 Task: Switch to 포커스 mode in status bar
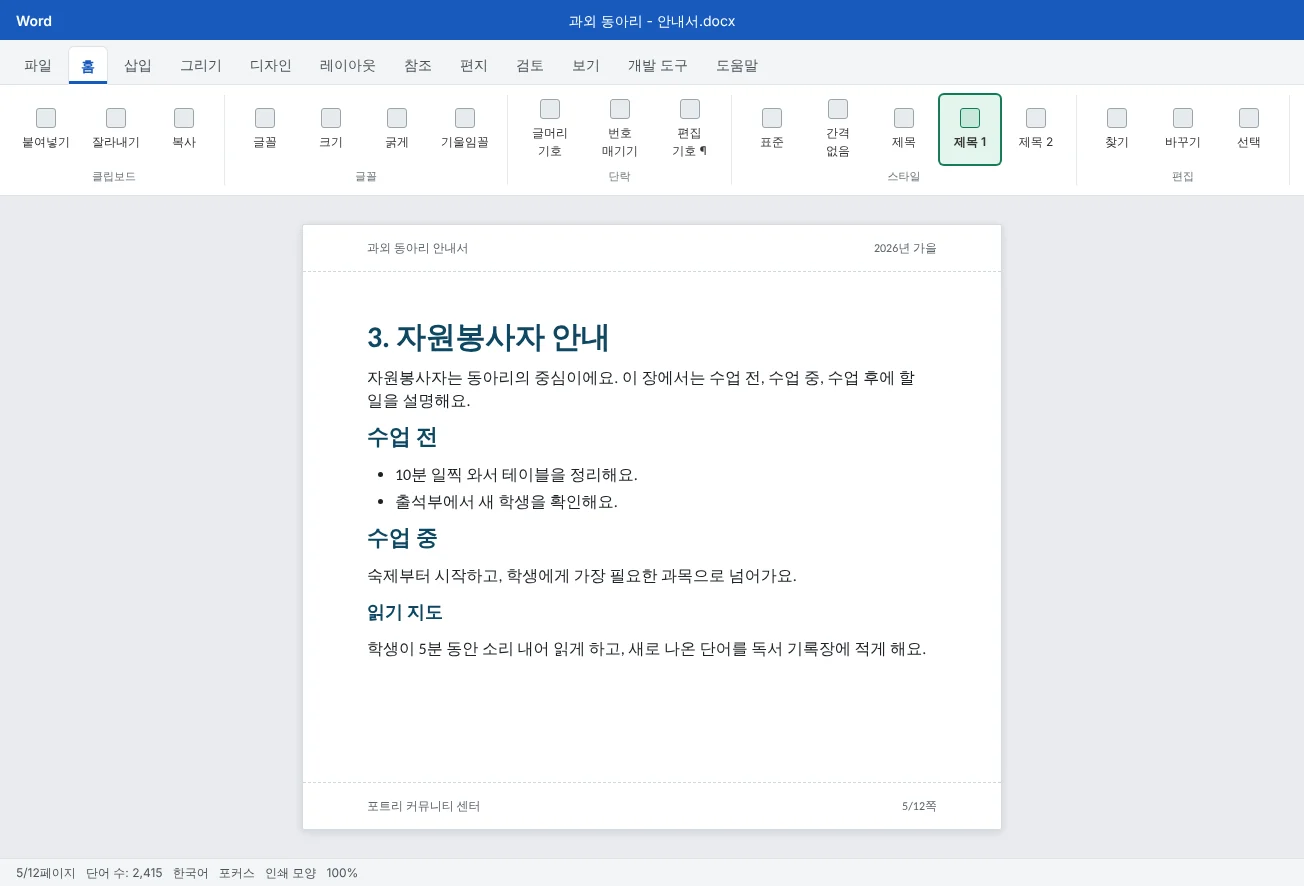tap(237, 873)
